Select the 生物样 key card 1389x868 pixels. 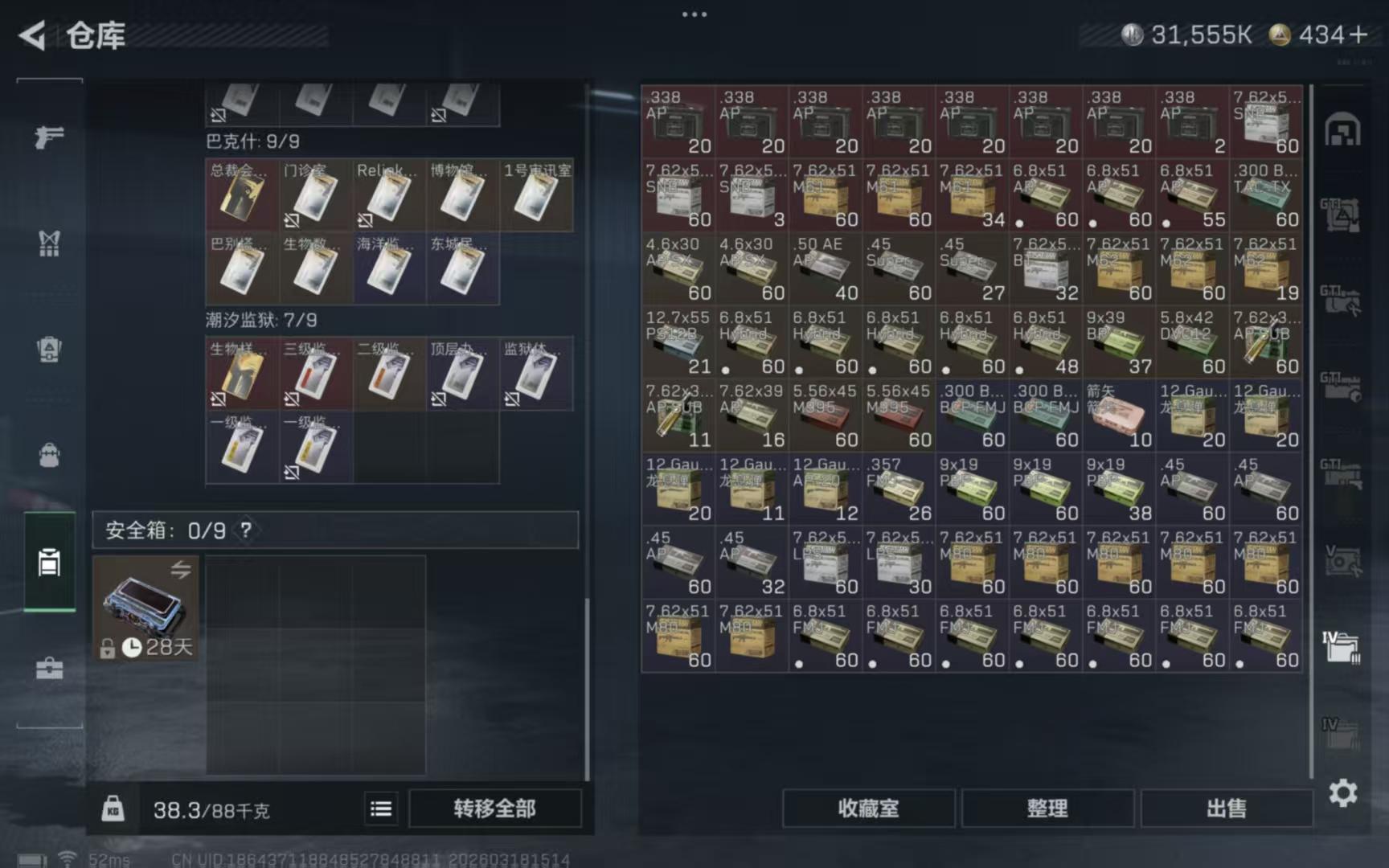click(242, 374)
